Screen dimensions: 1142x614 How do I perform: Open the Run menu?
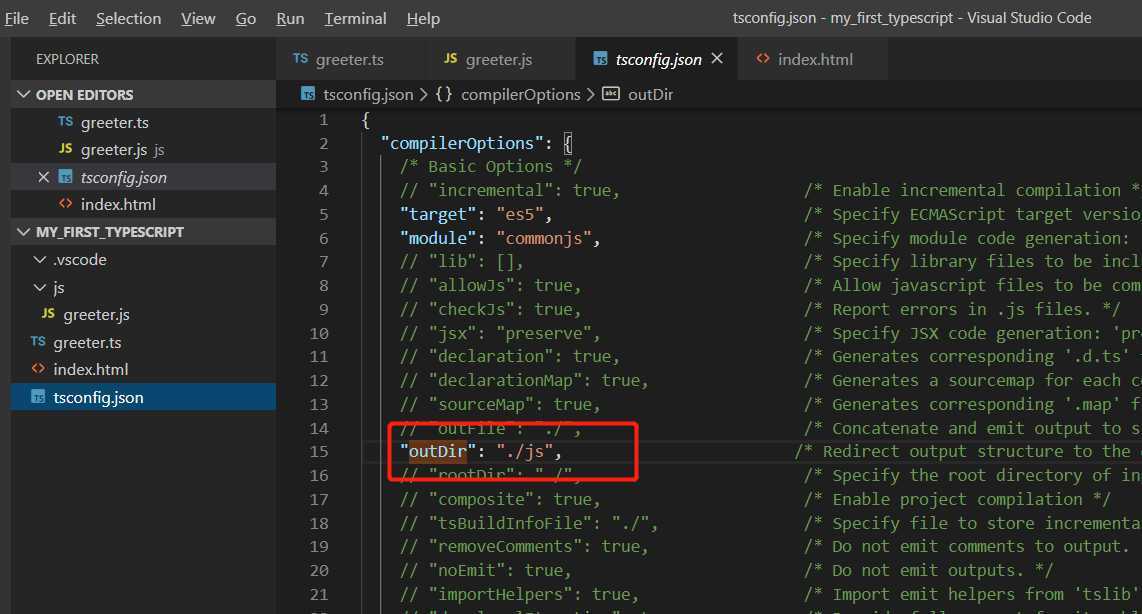[x=290, y=18]
